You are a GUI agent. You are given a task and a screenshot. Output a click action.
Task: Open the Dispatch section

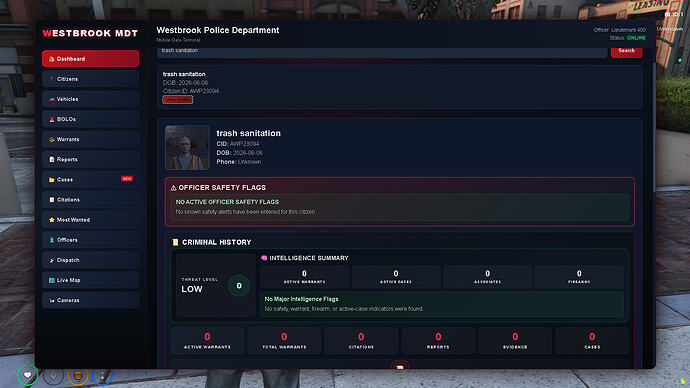click(x=90, y=260)
